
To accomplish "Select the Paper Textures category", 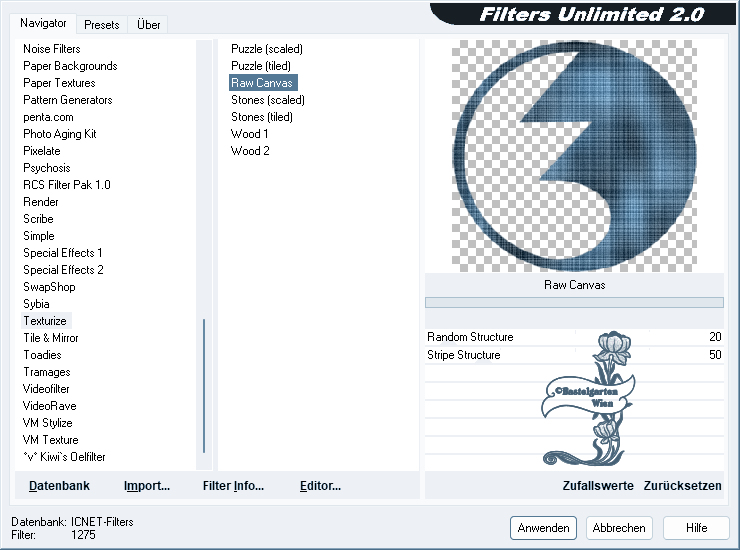I will pos(59,83).
